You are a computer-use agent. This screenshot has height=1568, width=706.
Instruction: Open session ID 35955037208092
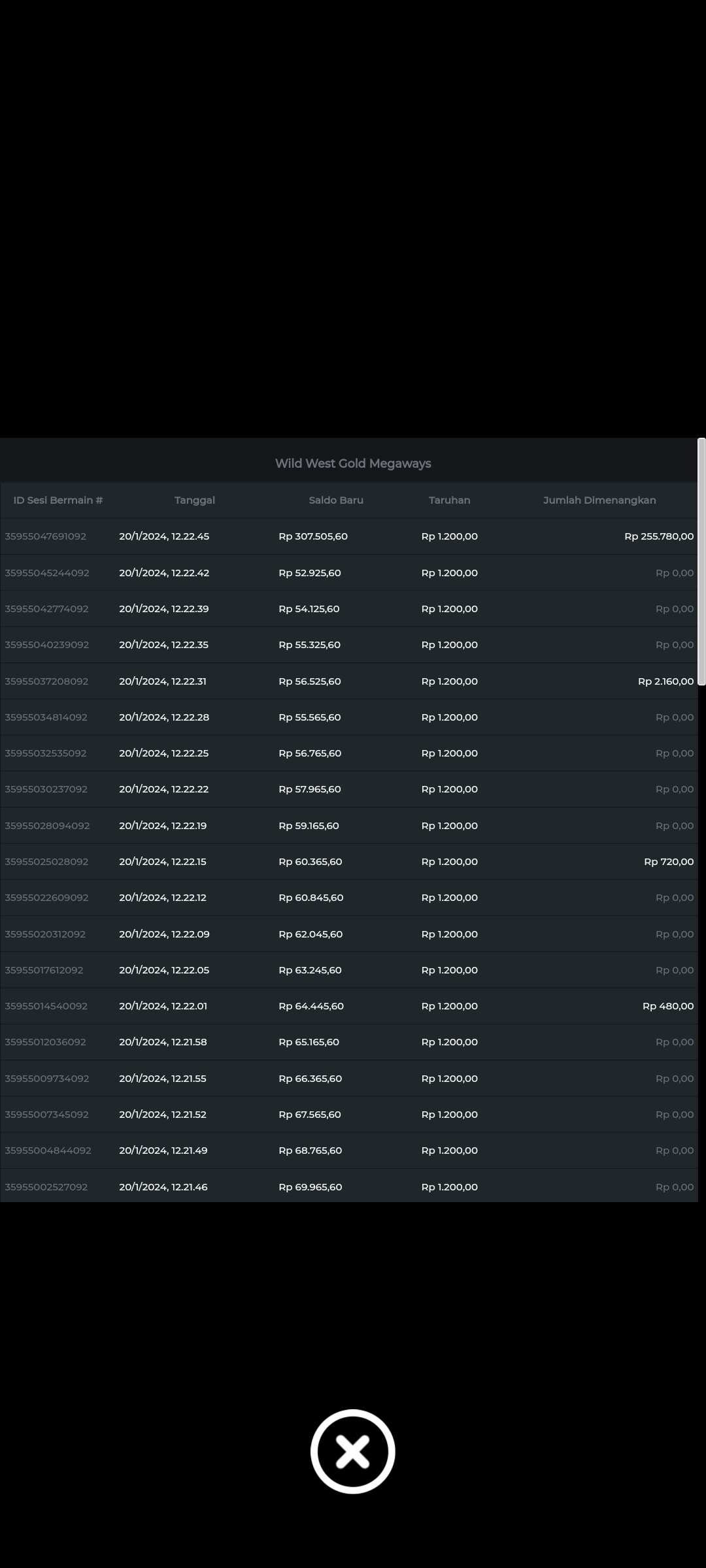click(x=46, y=681)
